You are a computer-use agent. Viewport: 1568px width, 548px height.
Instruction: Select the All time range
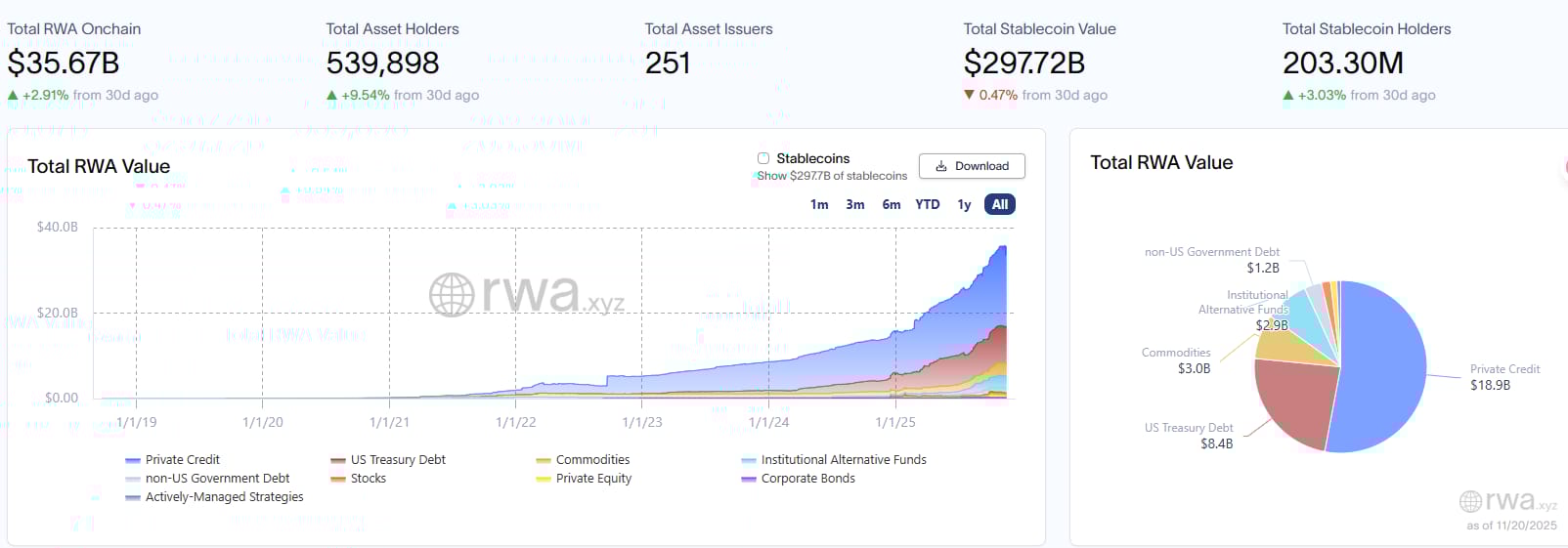pyautogui.click(x=1000, y=204)
